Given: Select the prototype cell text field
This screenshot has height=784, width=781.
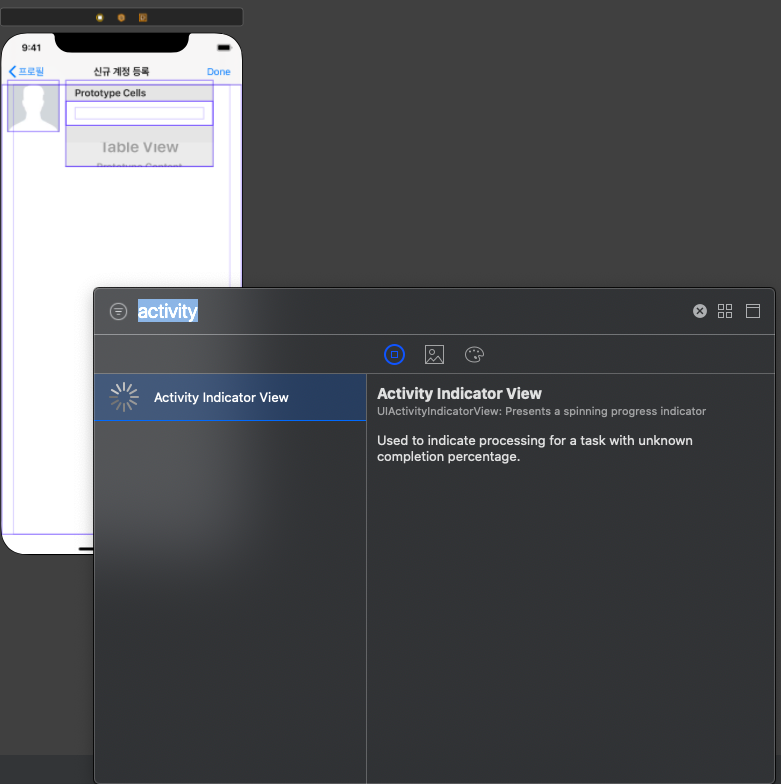Looking at the screenshot, I should coord(140,113).
